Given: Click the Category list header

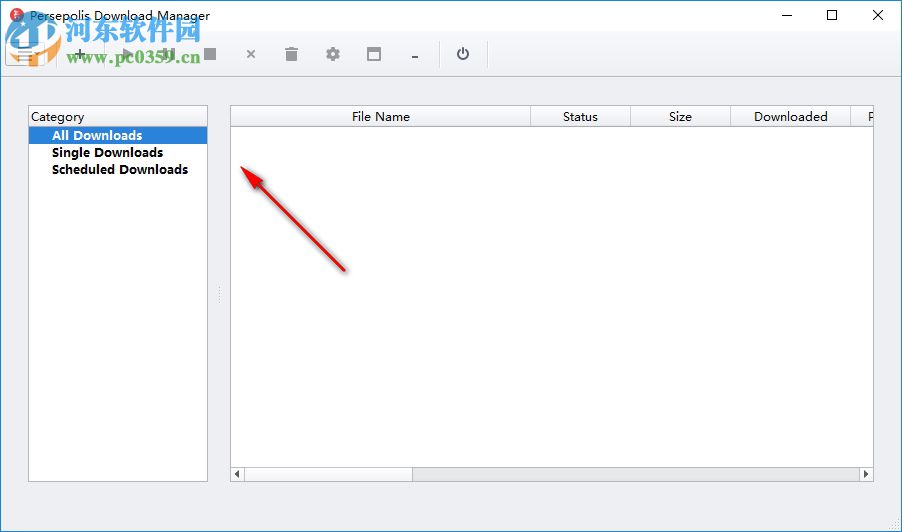Looking at the screenshot, I should click(x=118, y=117).
